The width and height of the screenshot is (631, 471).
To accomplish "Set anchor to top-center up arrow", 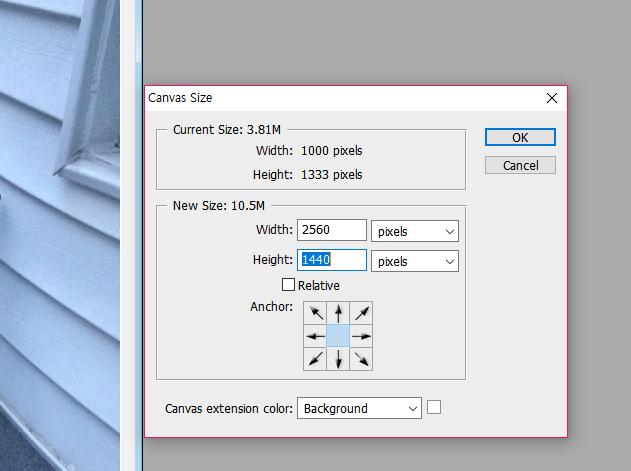I will point(338,312).
